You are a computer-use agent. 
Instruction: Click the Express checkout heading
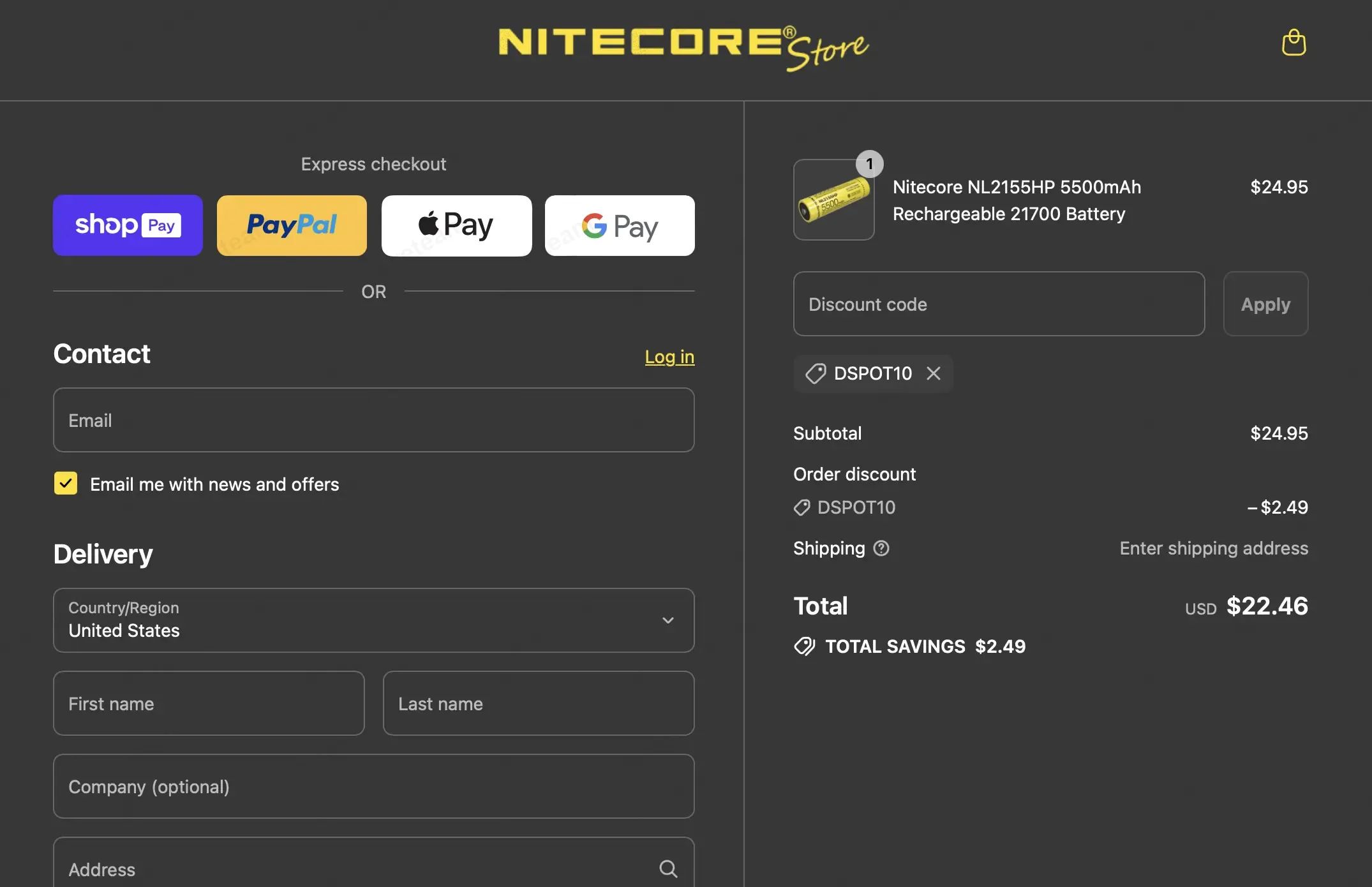coord(373,164)
